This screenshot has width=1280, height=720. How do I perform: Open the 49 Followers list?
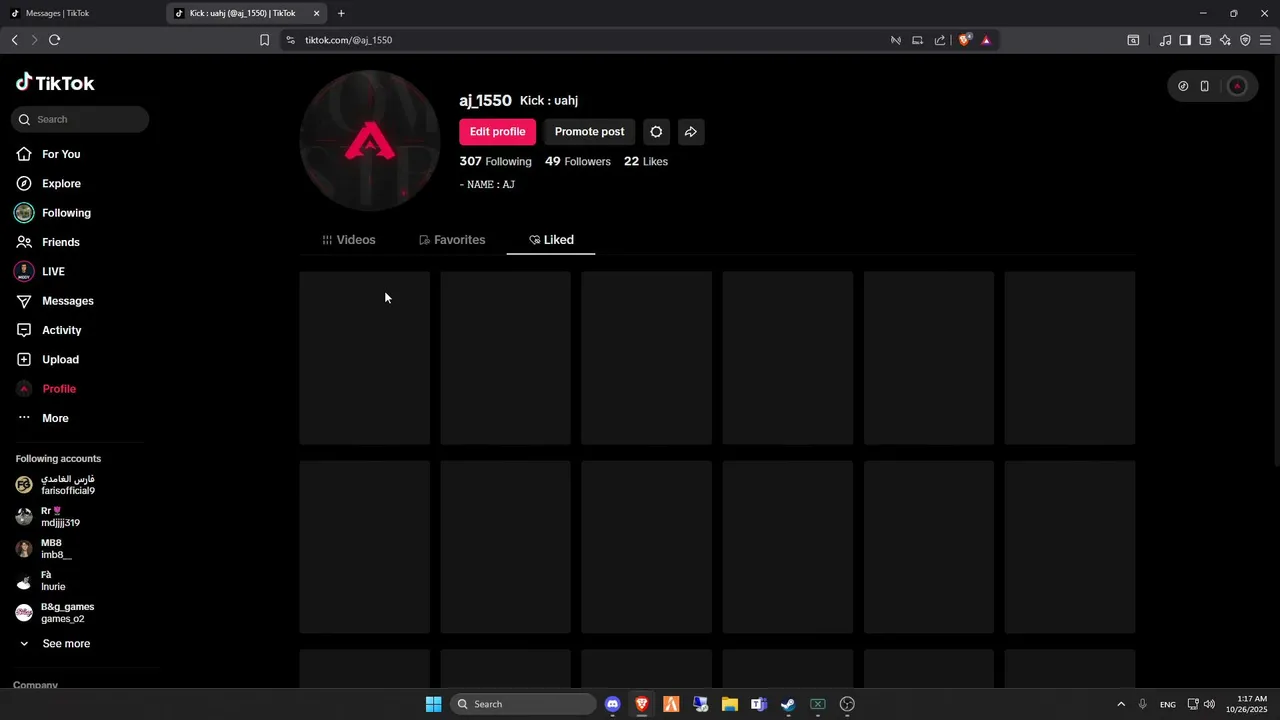coord(577,161)
